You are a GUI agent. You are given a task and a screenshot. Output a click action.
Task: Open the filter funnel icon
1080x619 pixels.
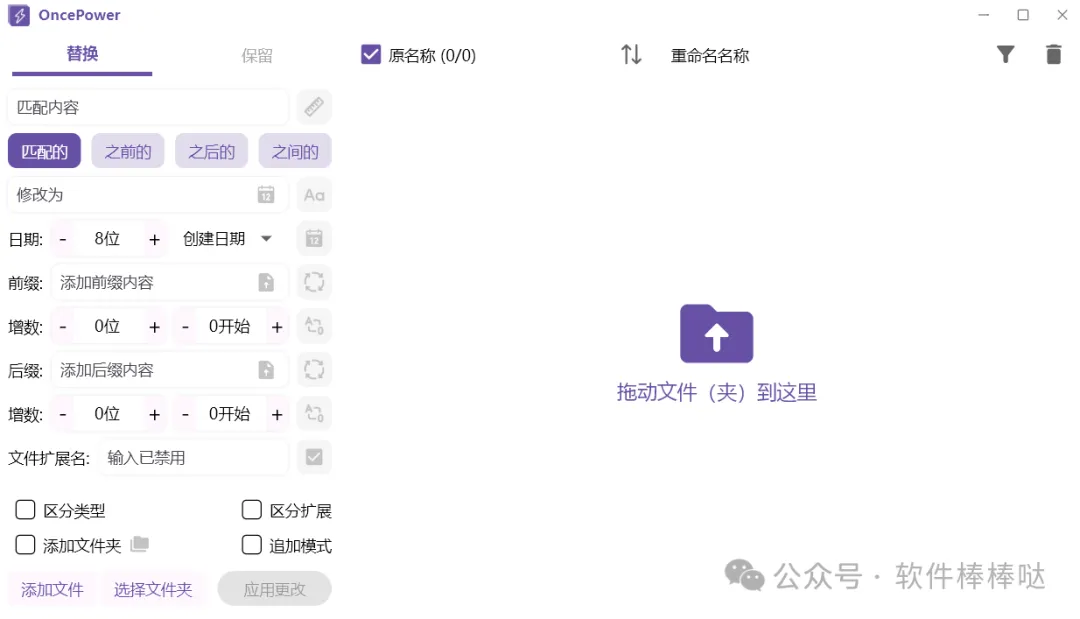[1006, 54]
